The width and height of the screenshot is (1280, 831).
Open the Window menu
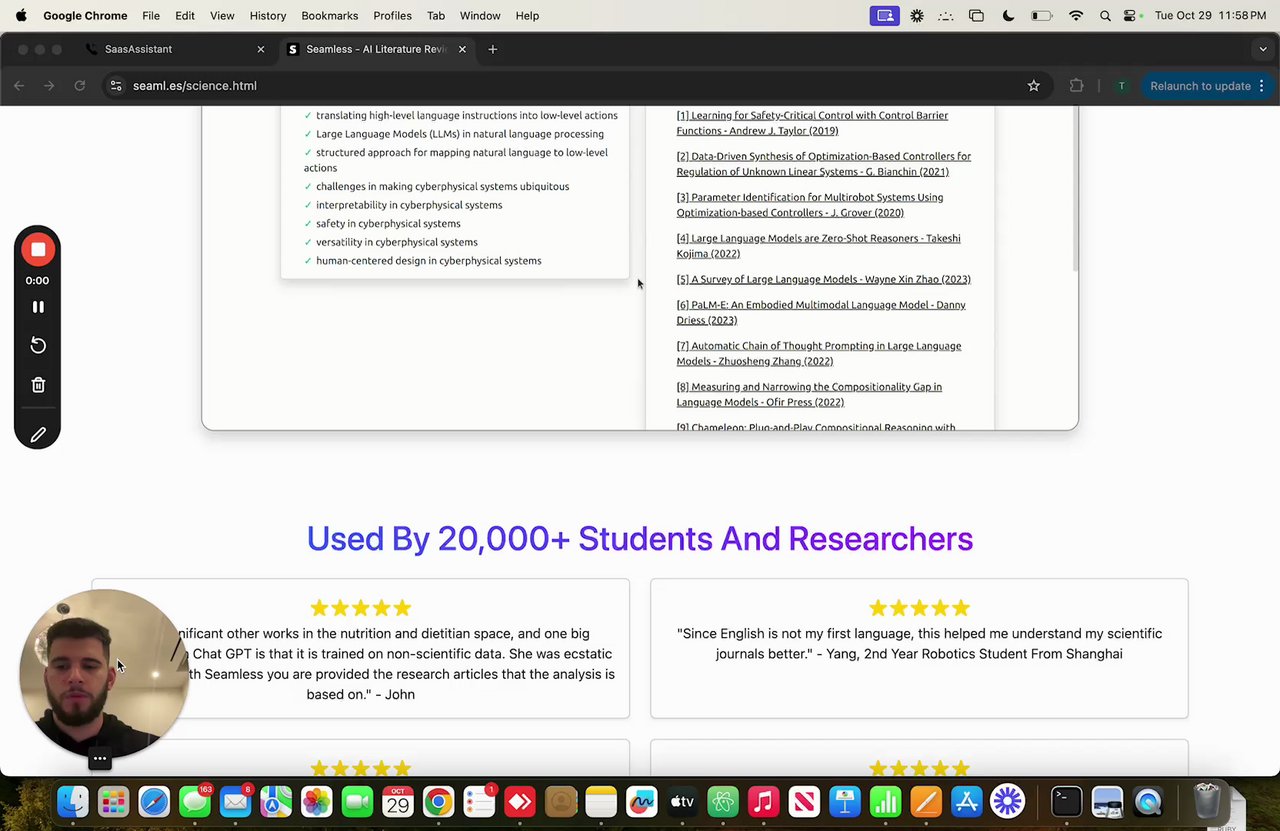coord(480,16)
